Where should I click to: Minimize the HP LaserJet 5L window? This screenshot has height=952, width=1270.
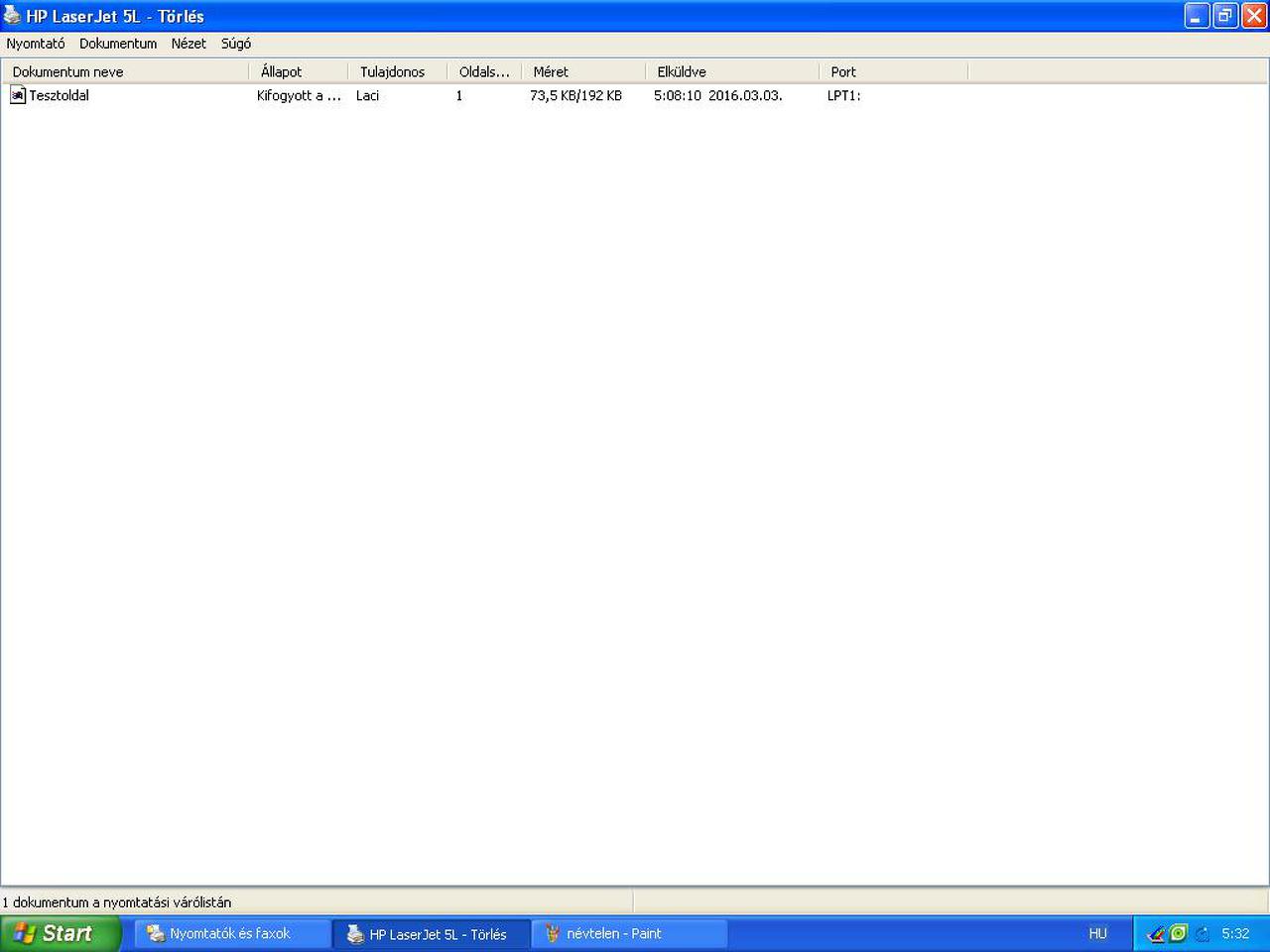coord(1197,16)
